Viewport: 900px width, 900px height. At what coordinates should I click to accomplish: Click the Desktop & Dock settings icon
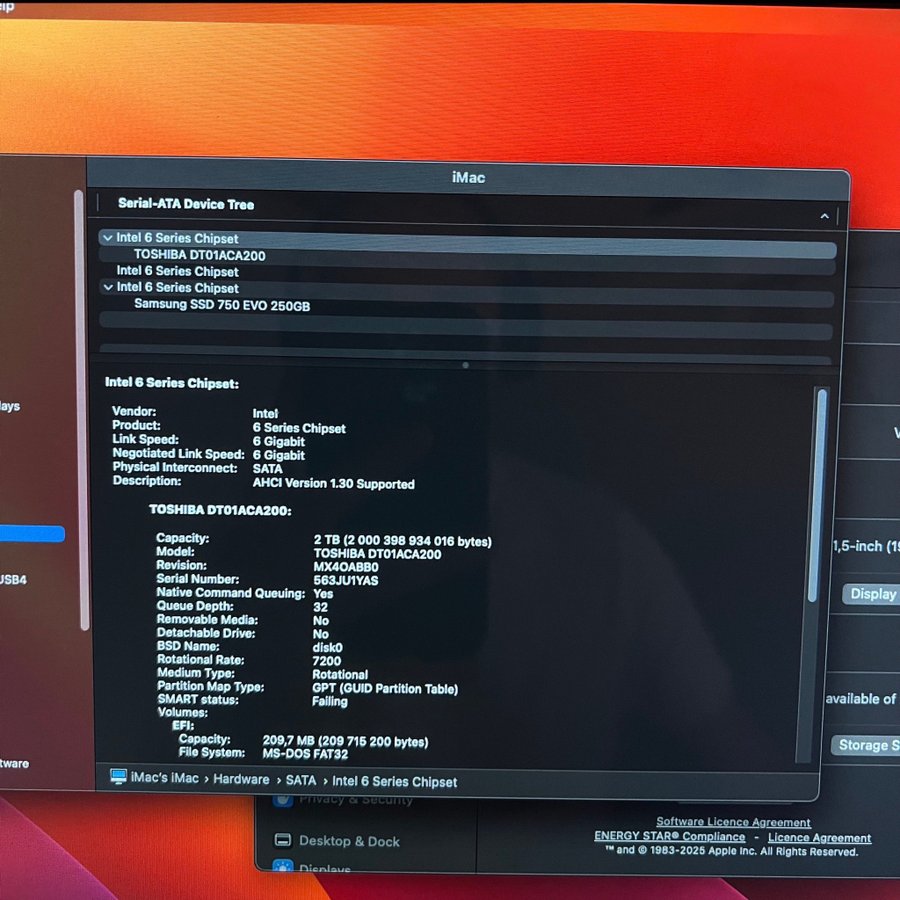coord(283,841)
